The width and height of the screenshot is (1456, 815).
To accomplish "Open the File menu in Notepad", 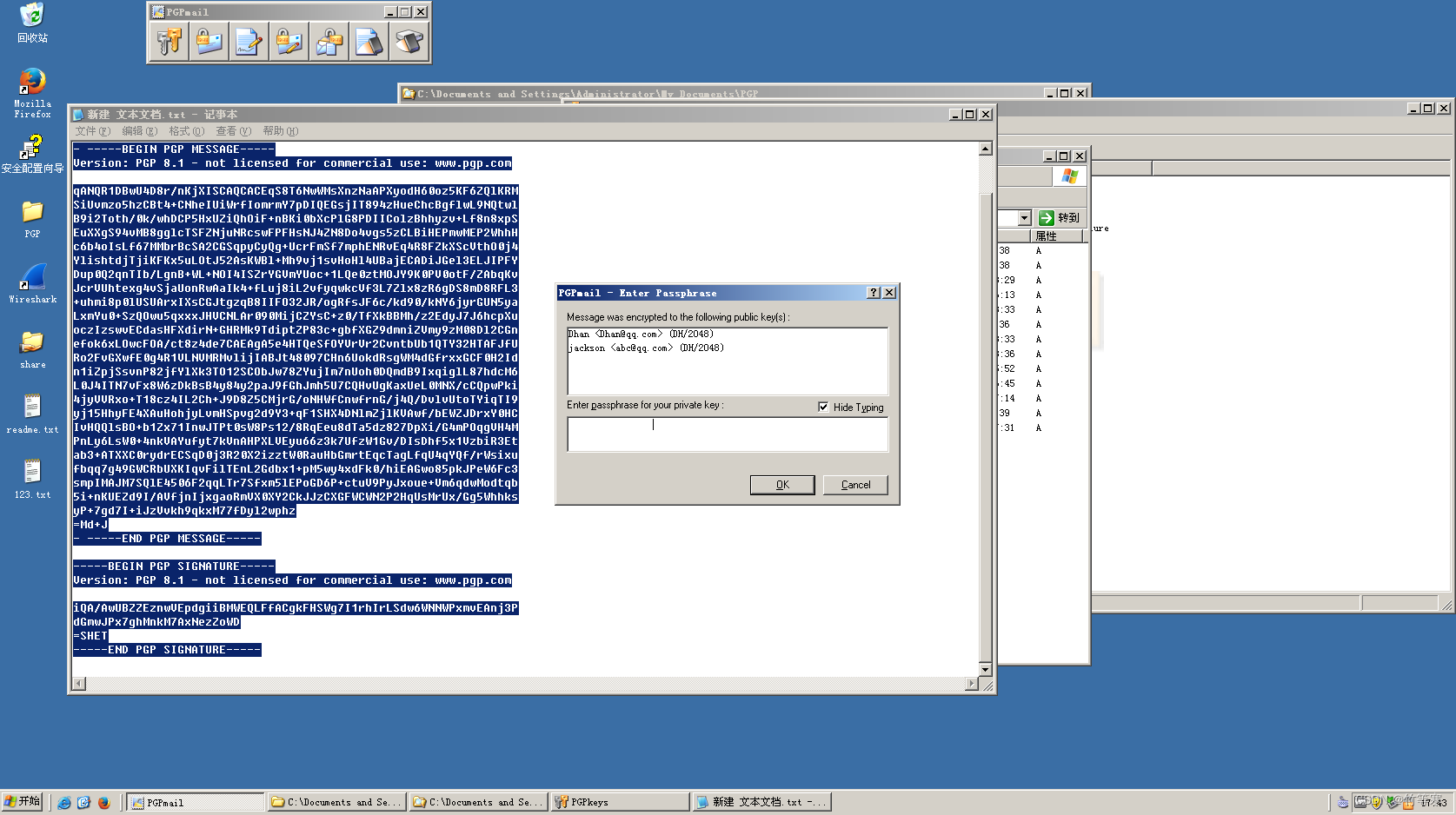I will coord(93,131).
